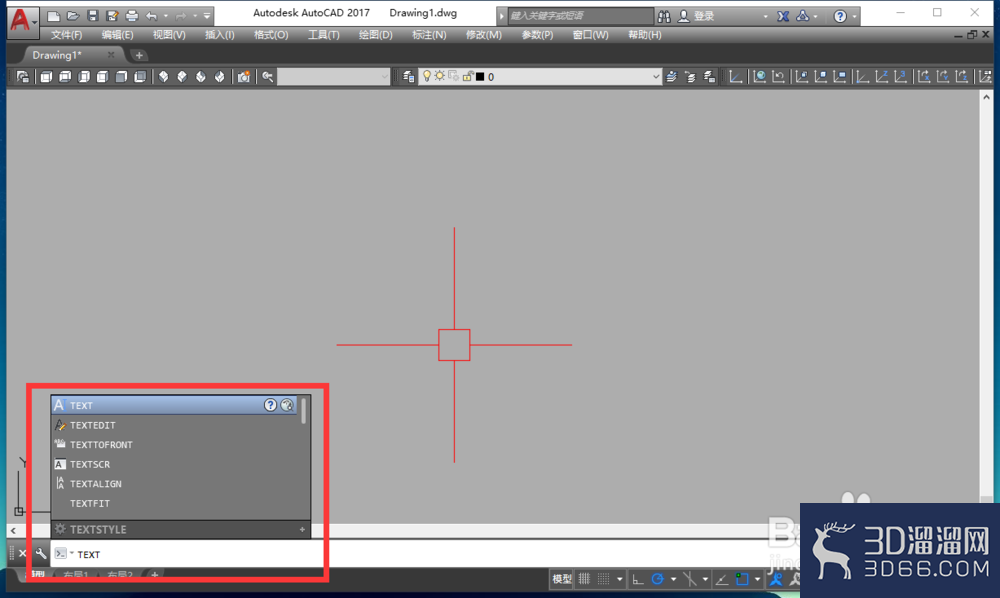Image resolution: width=1000 pixels, height=598 pixels.
Task: Click the UCS Previous icon
Action: point(778,77)
